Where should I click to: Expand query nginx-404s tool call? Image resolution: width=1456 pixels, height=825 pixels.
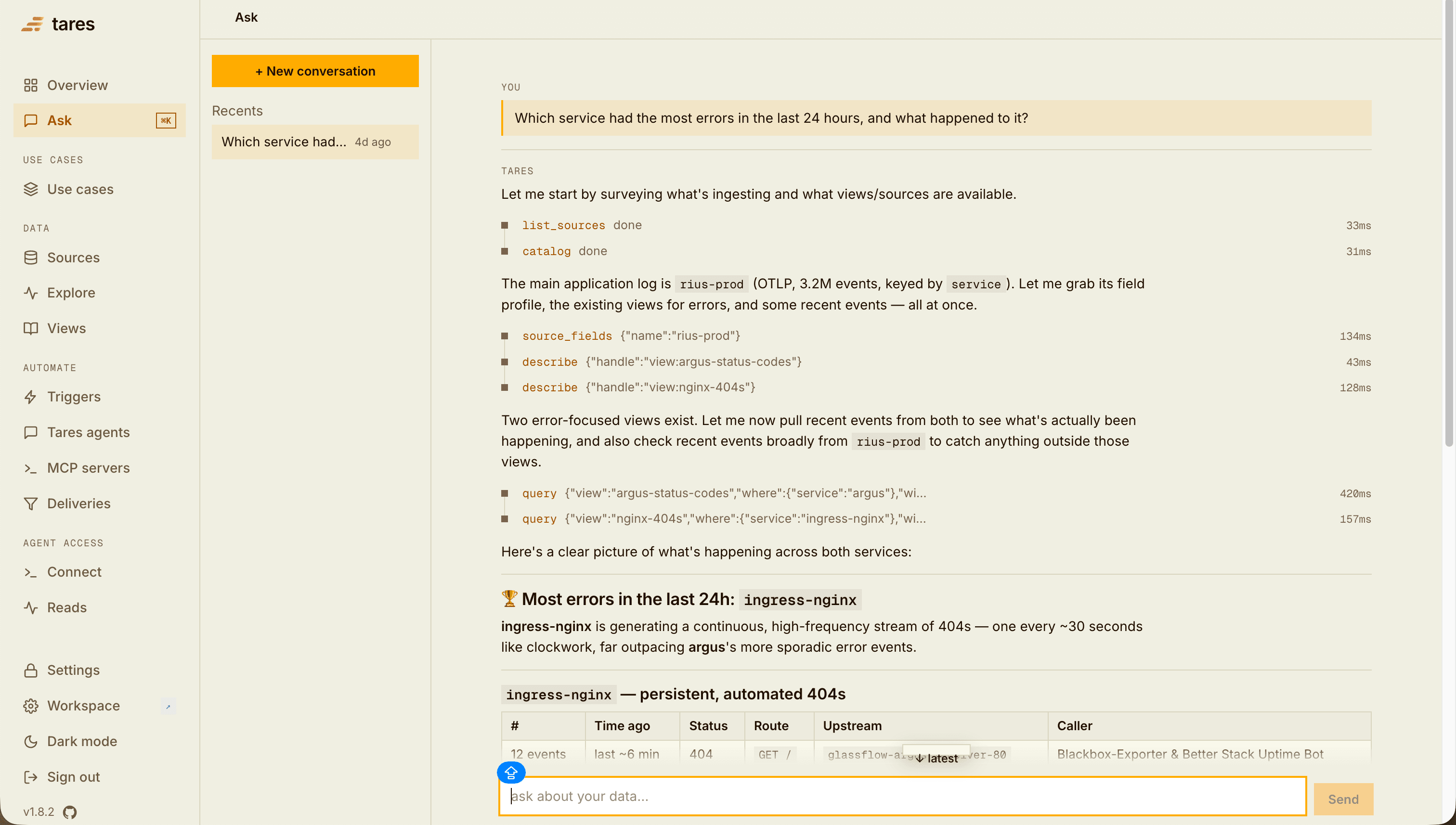pos(936,519)
